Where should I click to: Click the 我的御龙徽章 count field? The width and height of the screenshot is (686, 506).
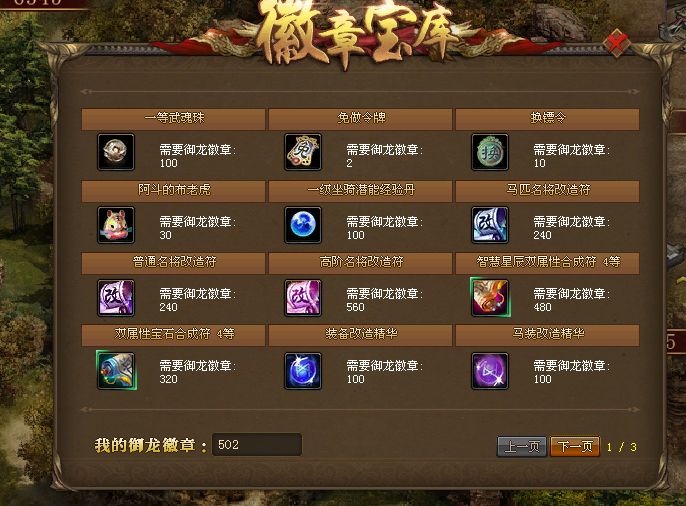coord(257,445)
